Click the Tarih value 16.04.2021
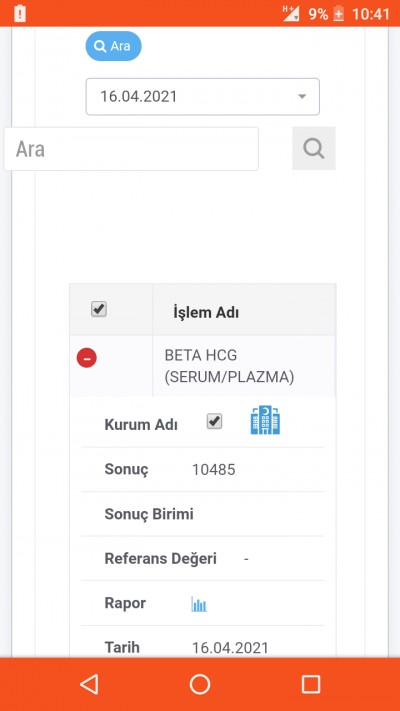 (230, 648)
